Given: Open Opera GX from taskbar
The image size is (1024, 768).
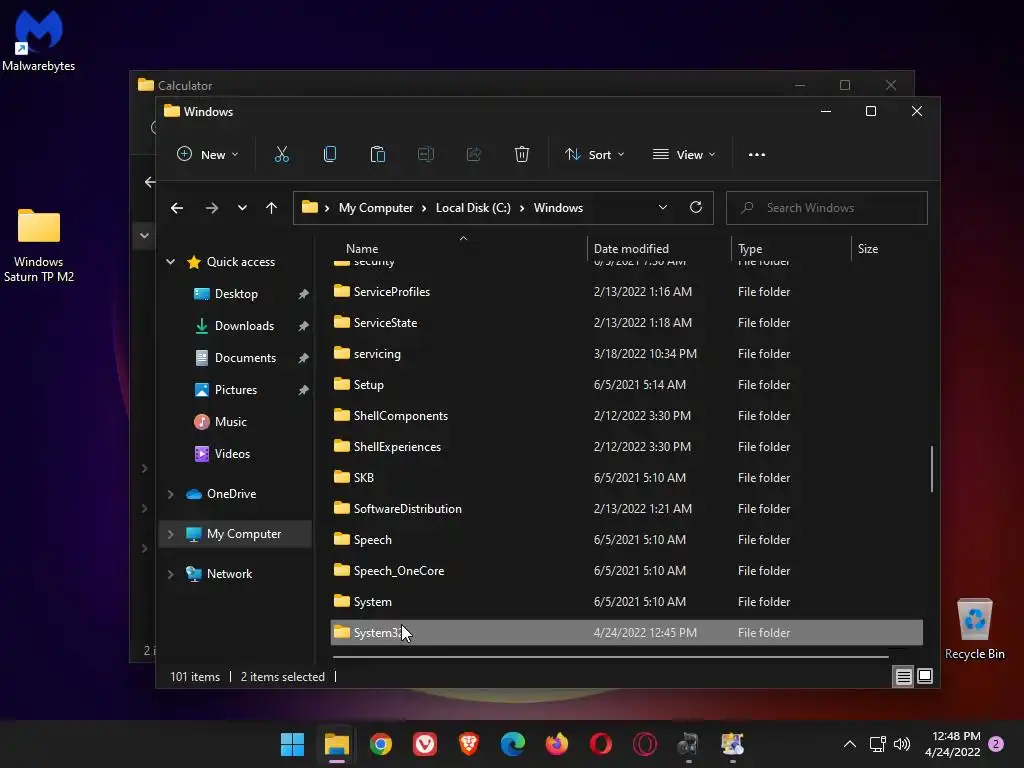Looking at the screenshot, I should click(x=645, y=744).
